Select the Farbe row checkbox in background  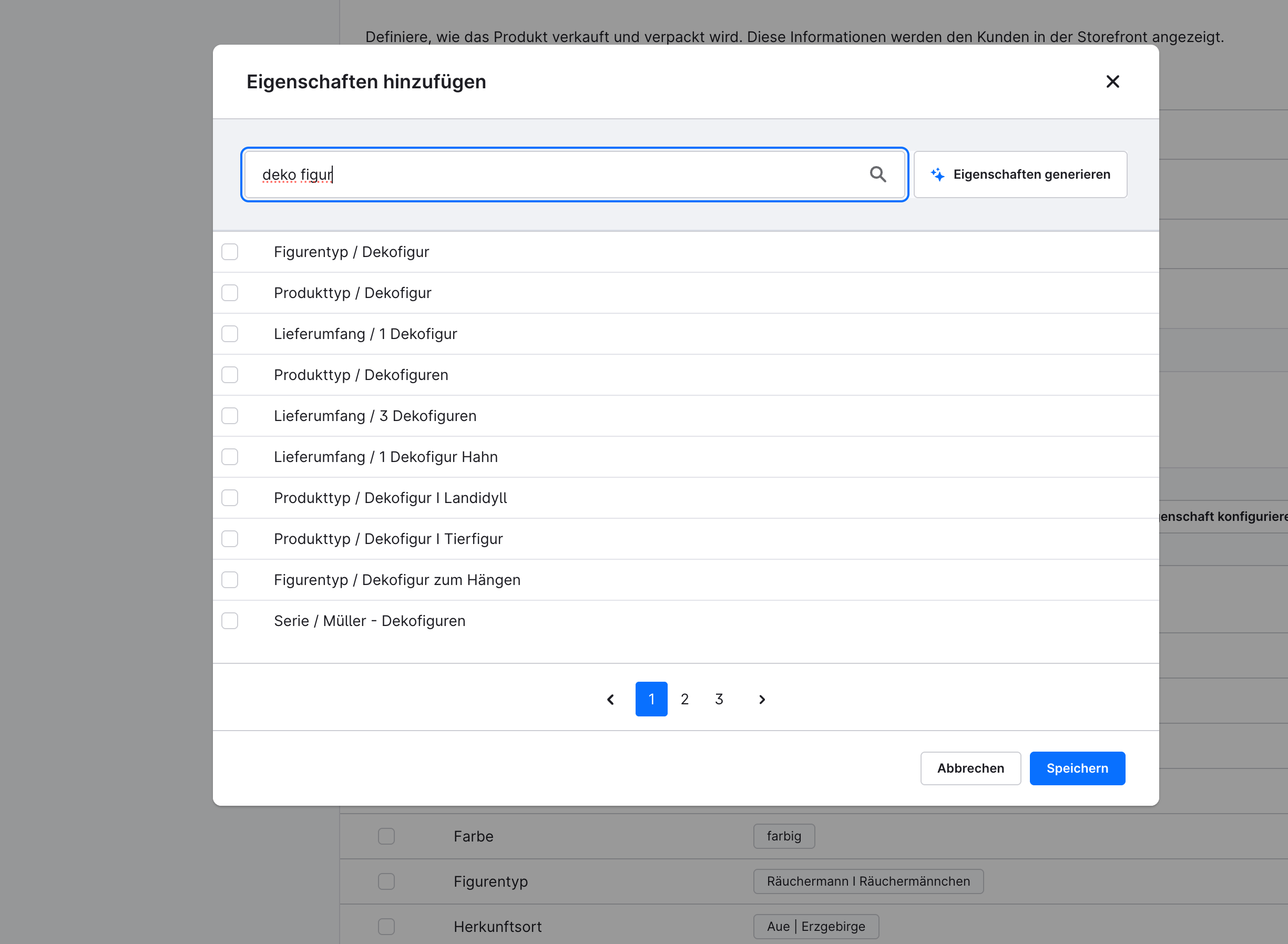point(386,837)
